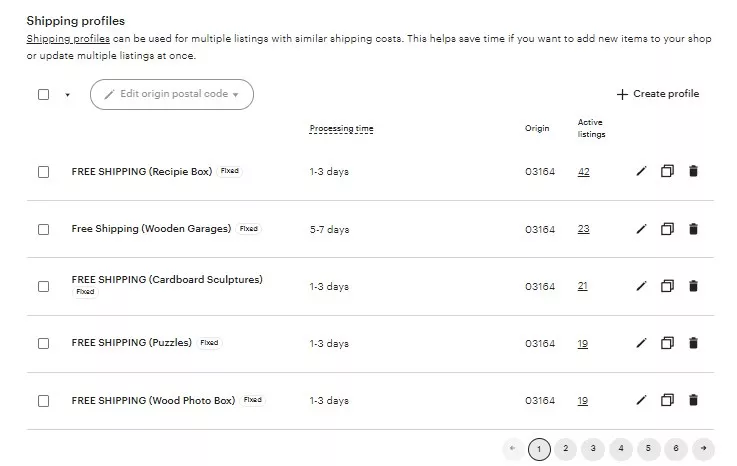Screen dimensions: 737x466
Task: Open 23 active listings for Wooden Garages
Action: tap(583, 229)
